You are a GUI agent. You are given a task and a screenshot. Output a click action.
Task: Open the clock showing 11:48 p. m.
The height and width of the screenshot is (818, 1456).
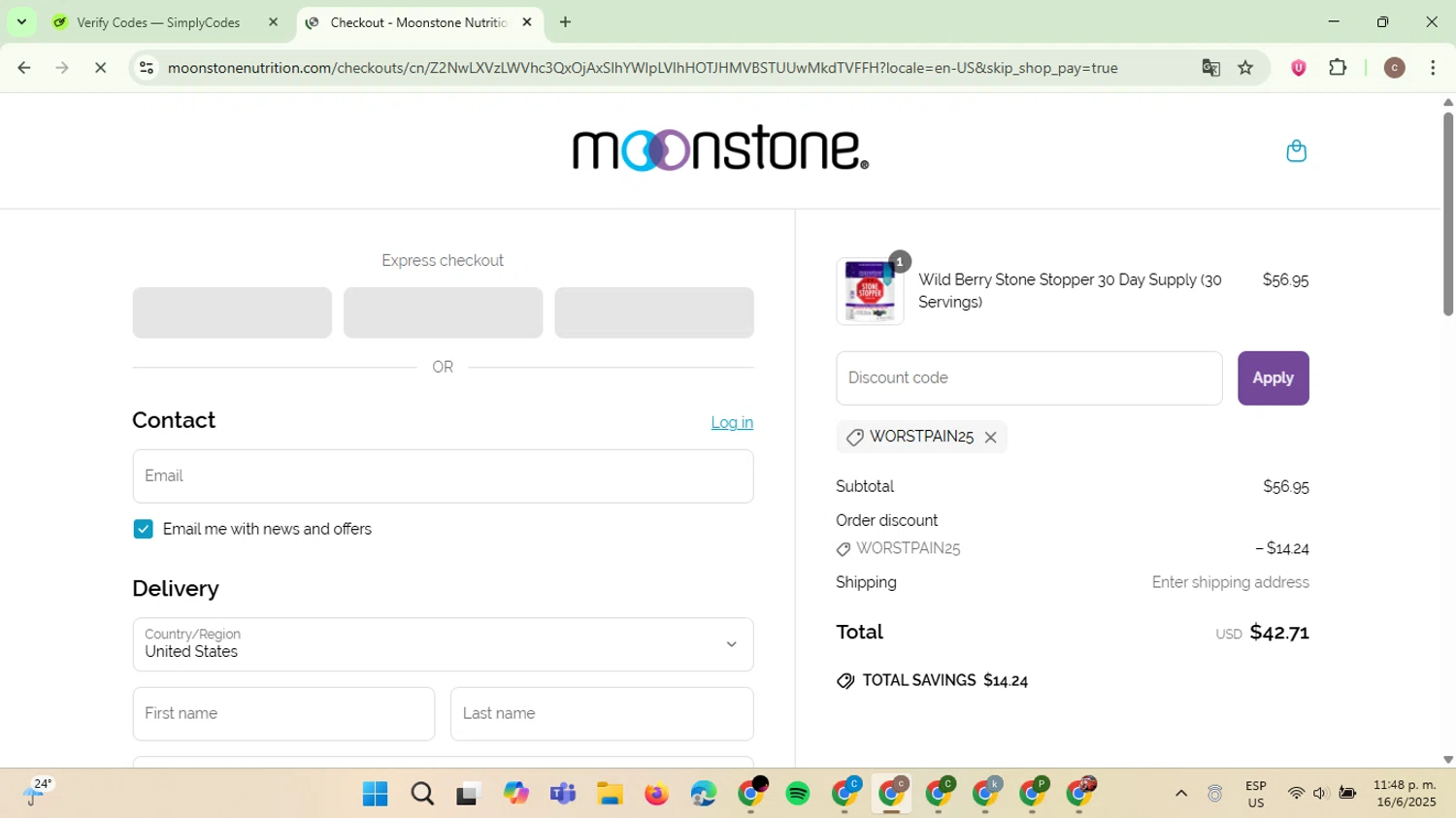click(1405, 794)
